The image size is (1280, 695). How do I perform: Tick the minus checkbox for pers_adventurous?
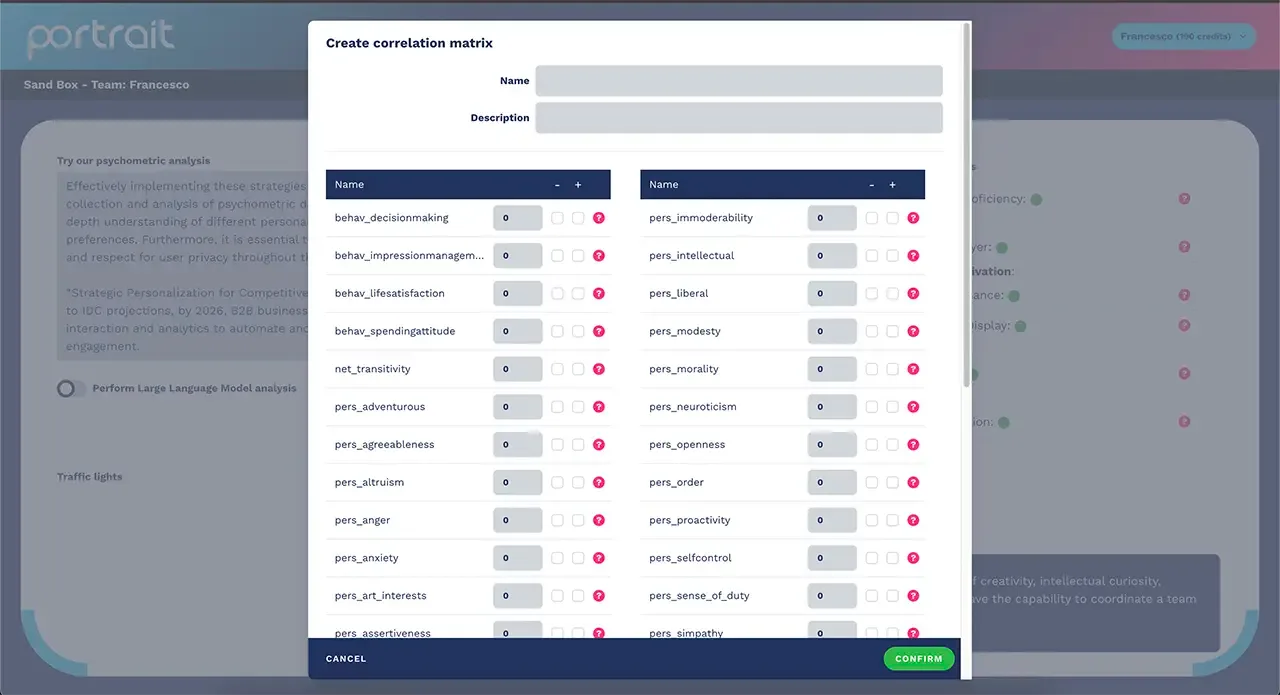(557, 407)
